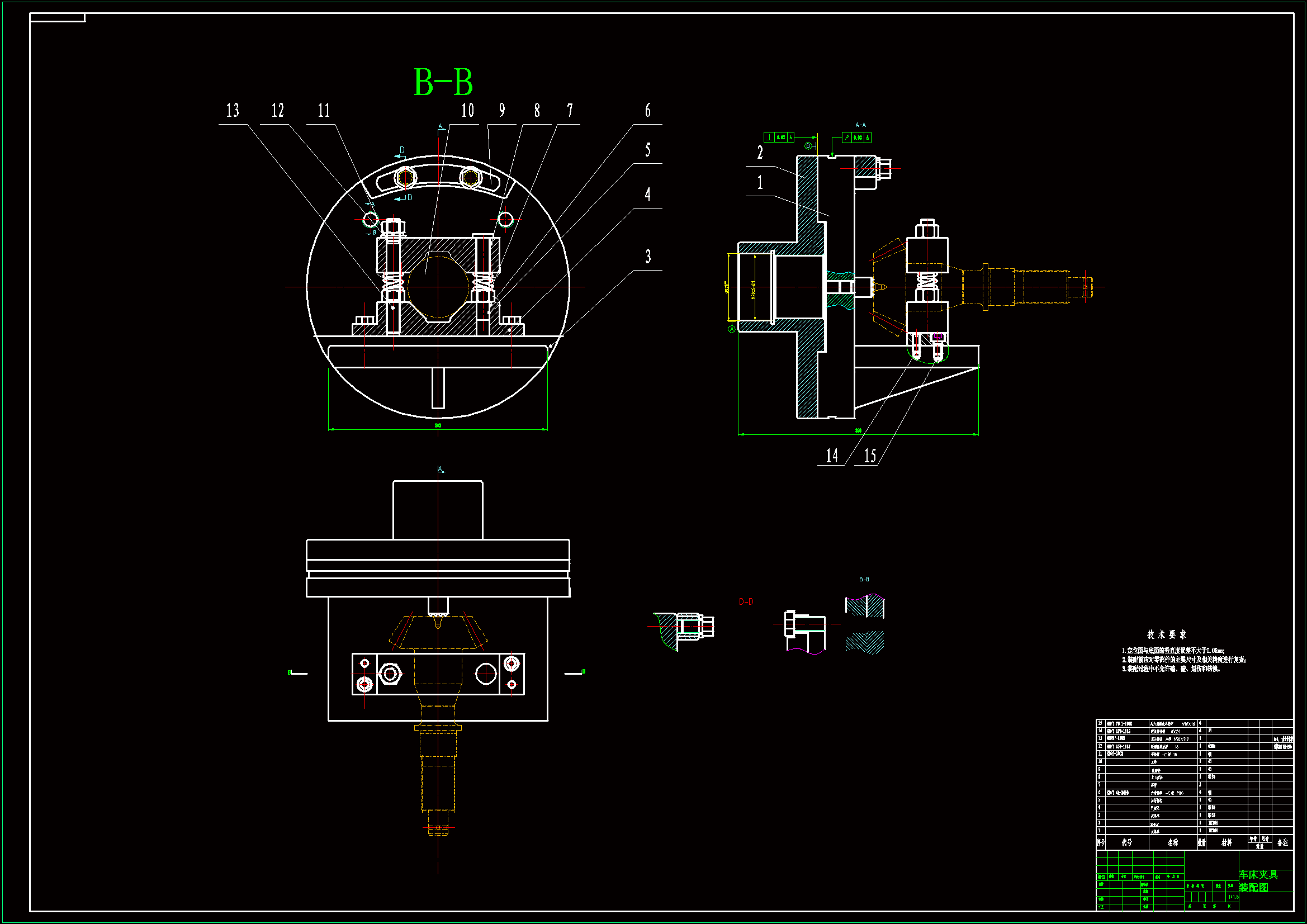Click the 材料 column header in parts list
Image resolution: width=1307 pixels, height=924 pixels.
pyautogui.click(x=1226, y=842)
